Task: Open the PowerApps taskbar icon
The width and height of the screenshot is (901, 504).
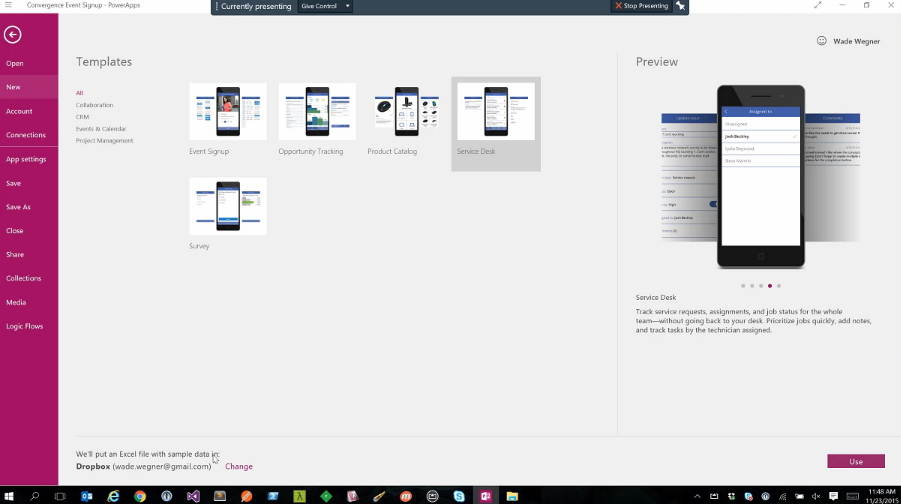Action: click(x=486, y=496)
